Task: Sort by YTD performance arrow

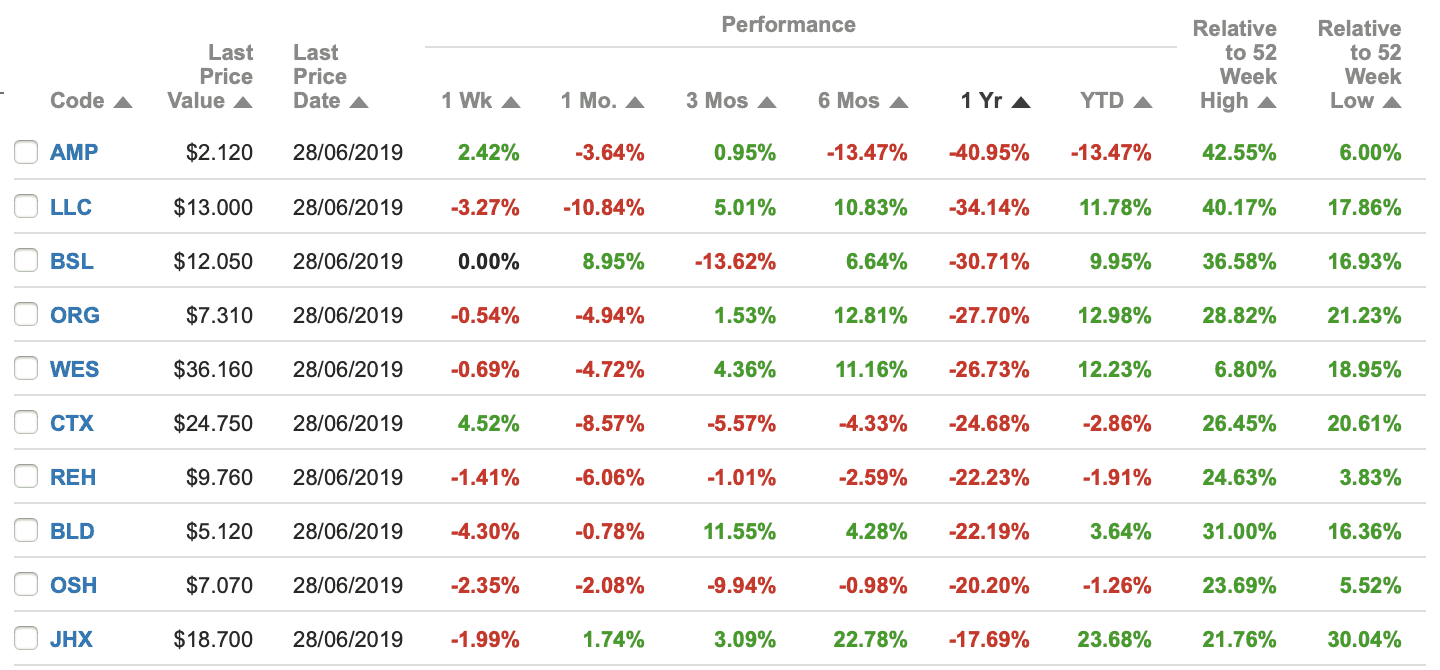Action: [1143, 102]
